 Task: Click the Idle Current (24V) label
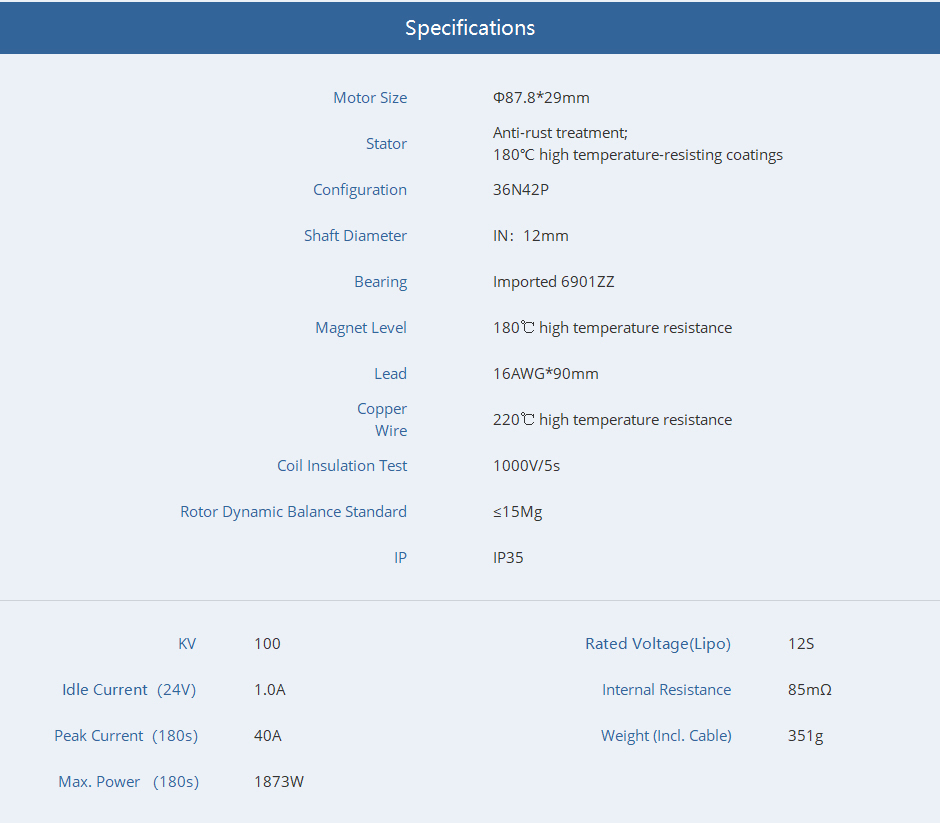click(x=129, y=690)
